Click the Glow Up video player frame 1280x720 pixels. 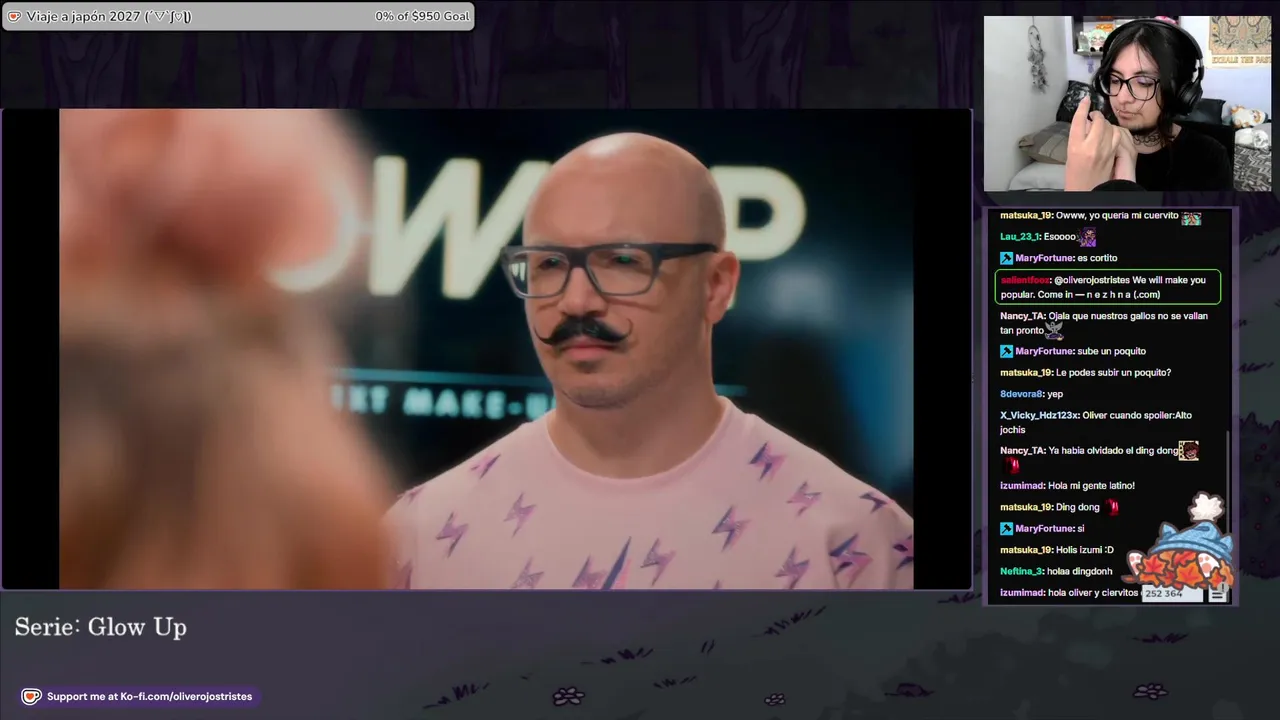(x=486, y=349)
